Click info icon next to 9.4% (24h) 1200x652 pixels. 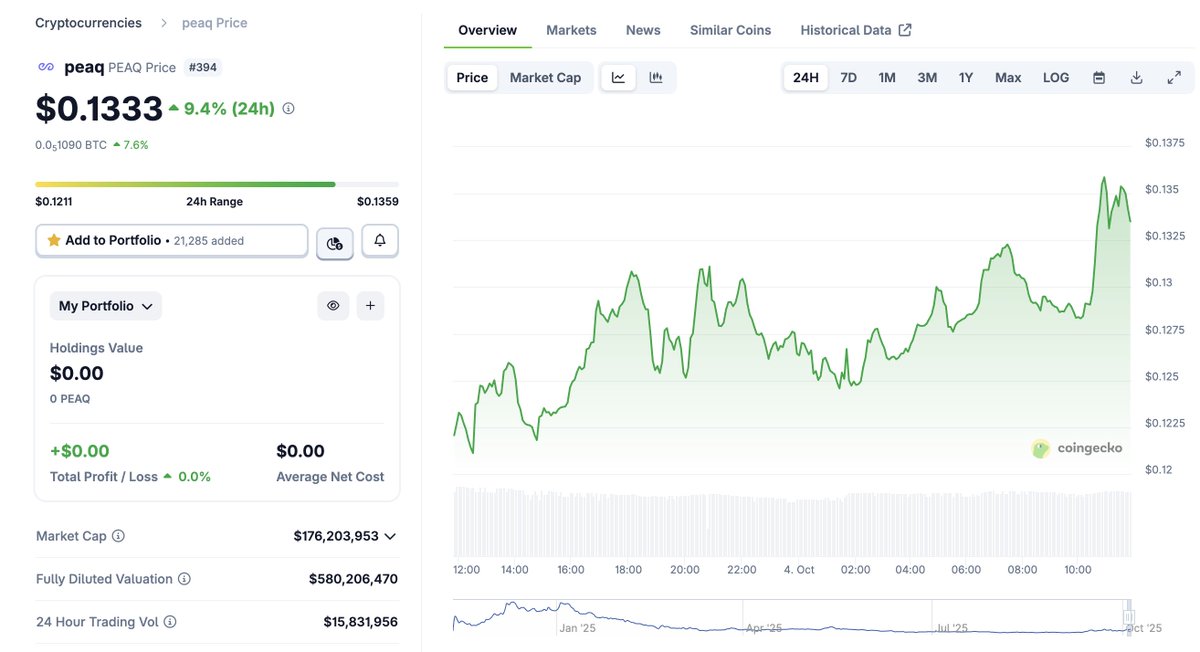(289, 108)
